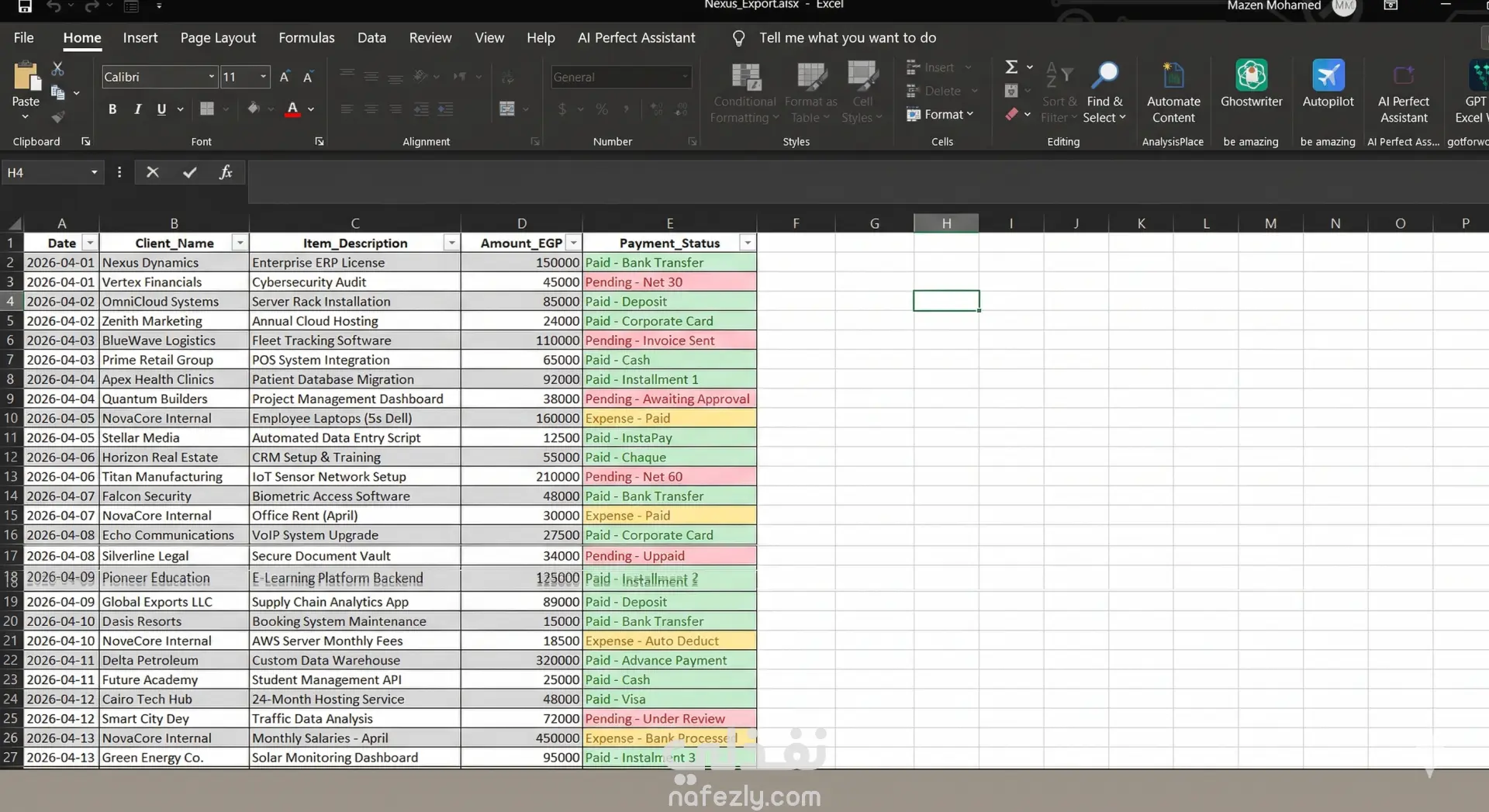Select cell Pending - Net 60

[x=669, y=477]
